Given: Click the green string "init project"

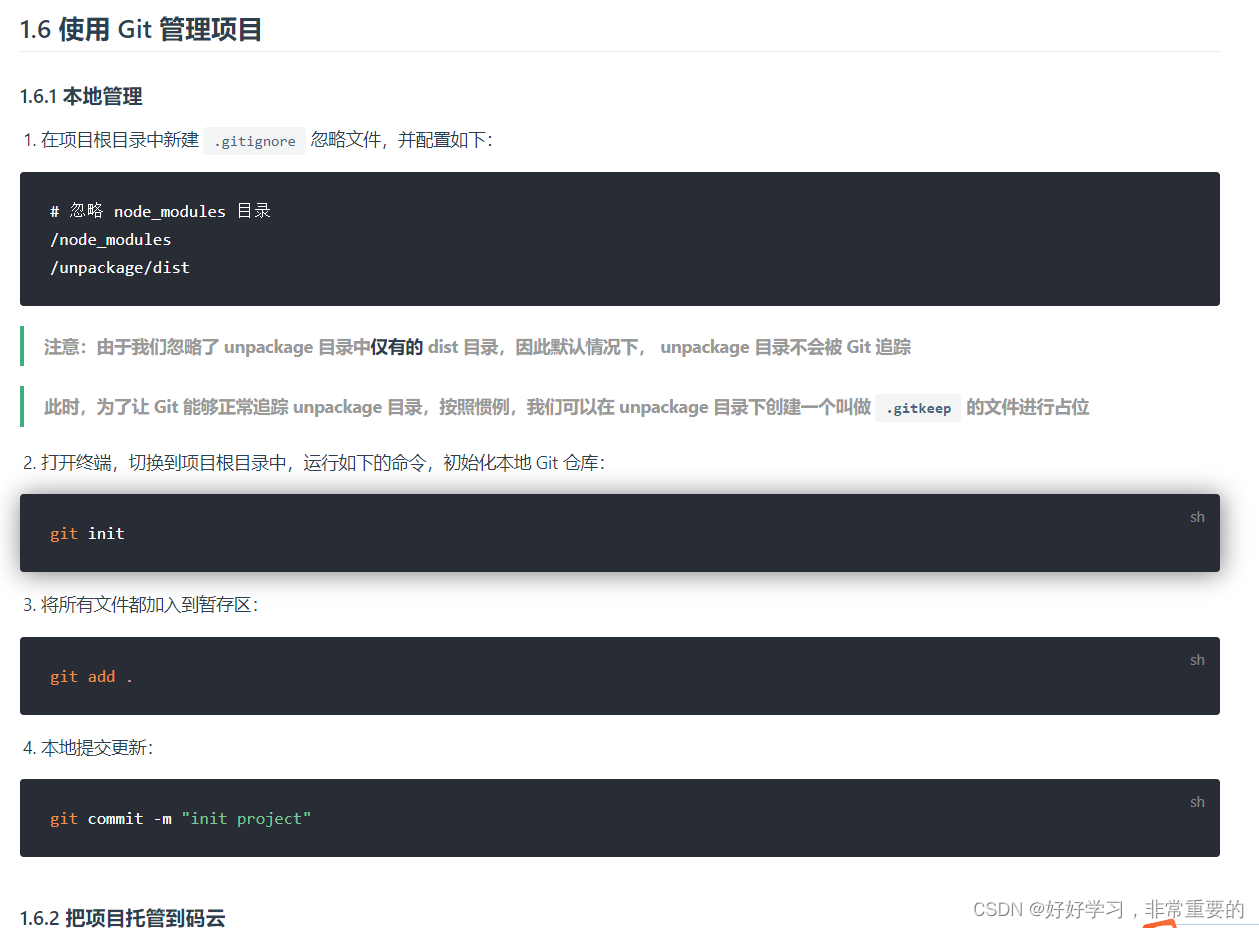Looking at the screenshot, I should 248,818.
